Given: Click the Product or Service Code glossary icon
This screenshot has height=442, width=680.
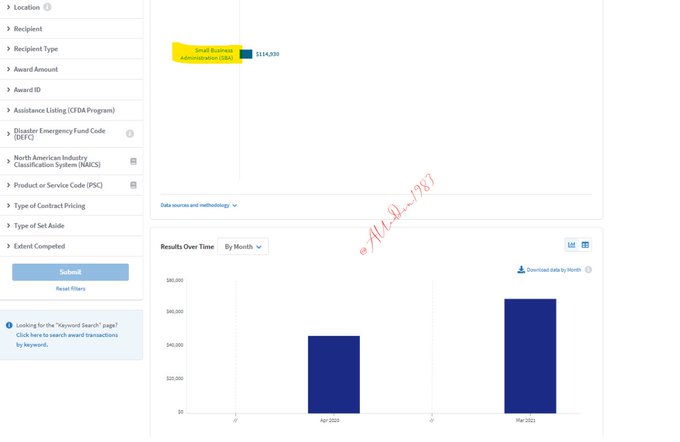Looking at the screenshot, I should point(133,185).
